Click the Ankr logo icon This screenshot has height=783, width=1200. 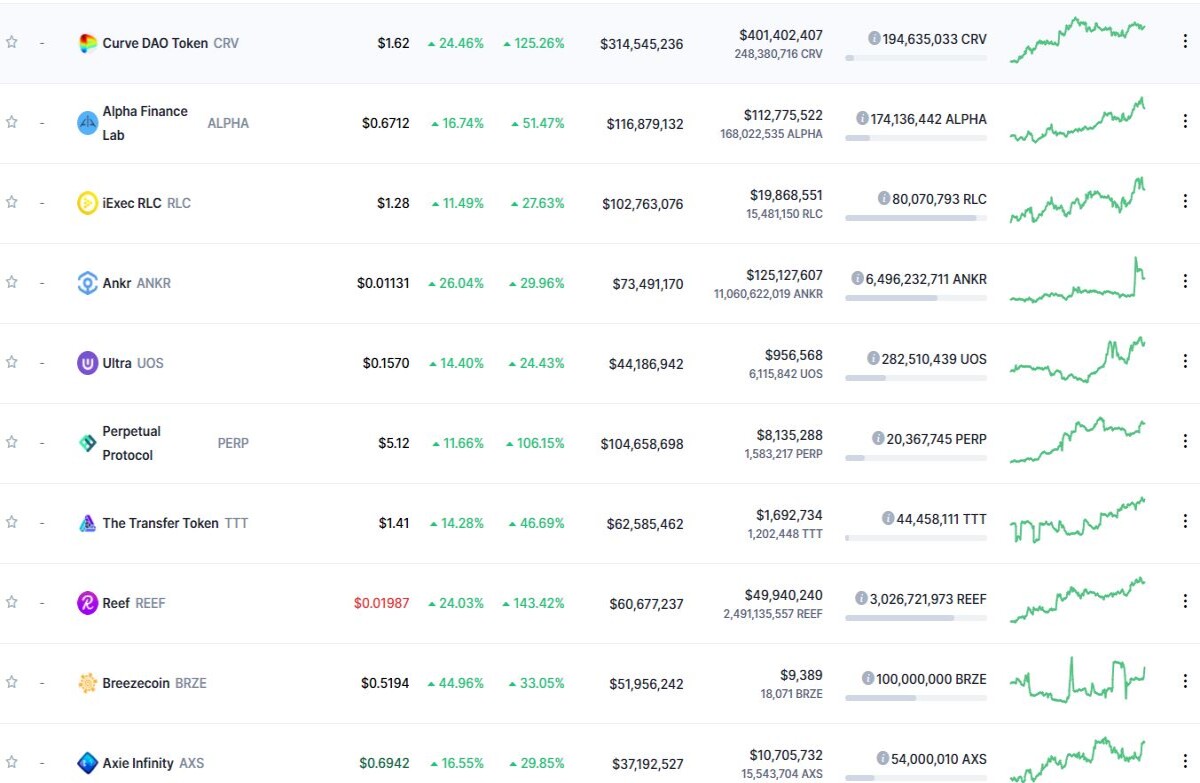(88, 283)
